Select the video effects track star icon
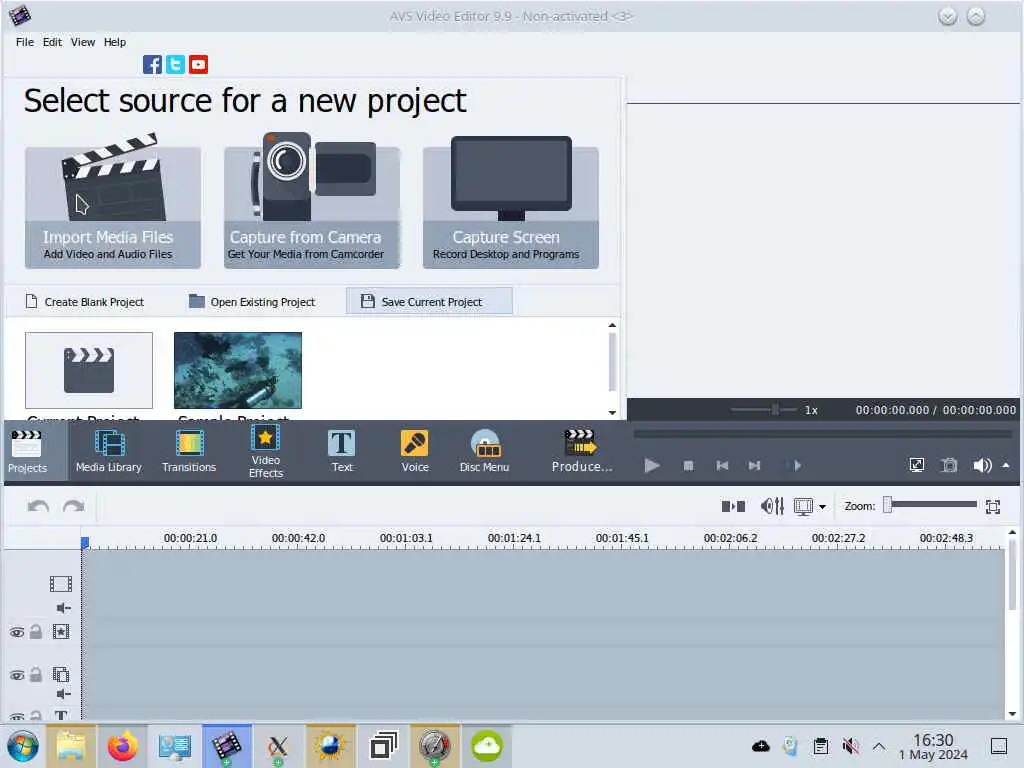The height and width of the screenshot is (768, 1024). tap(61, 632)
